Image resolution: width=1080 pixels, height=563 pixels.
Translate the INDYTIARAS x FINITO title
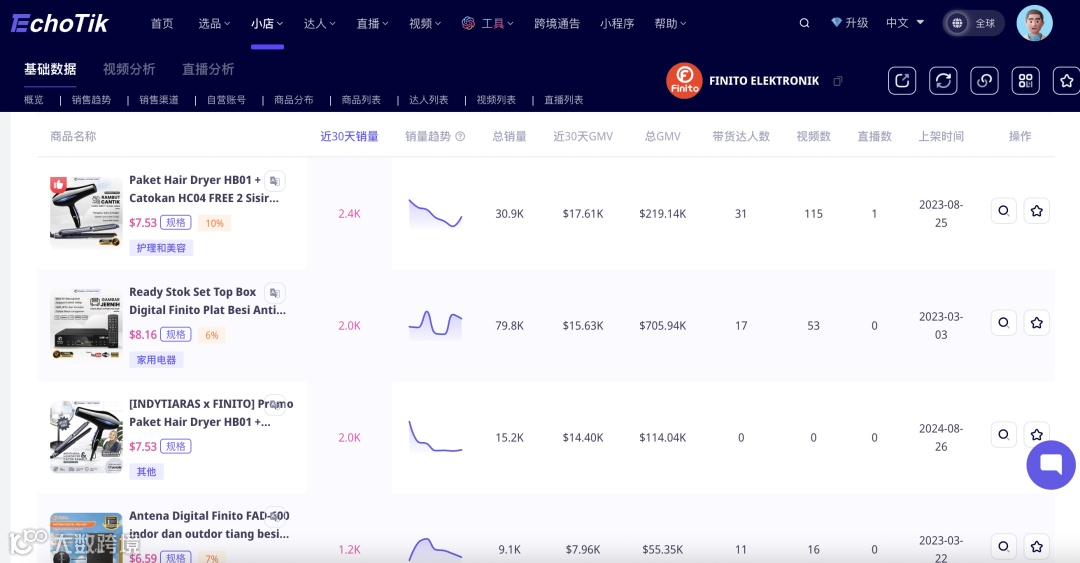click(x=275, y=405)
